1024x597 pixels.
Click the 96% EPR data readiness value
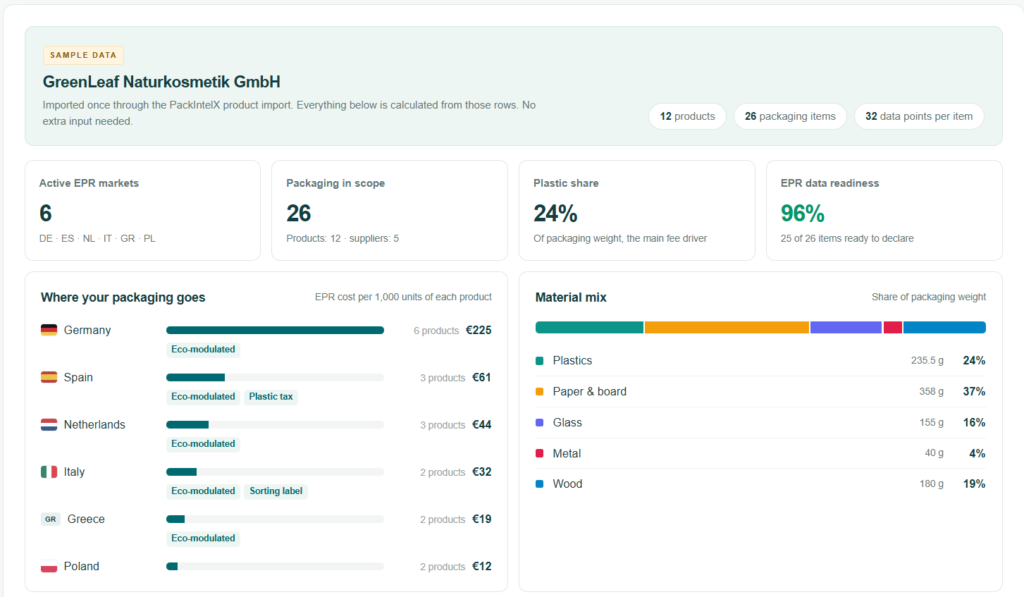point(803,213)
